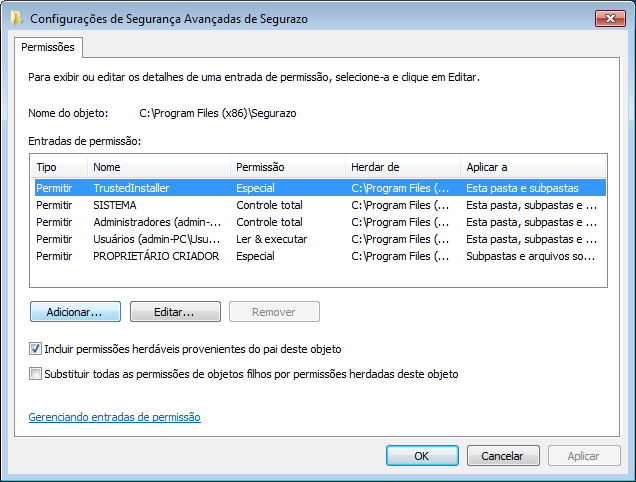Select the TrustedInstaller permission entry
Image resolution: width=636 pixels, height=482 pixels.
(x=320, y=188)
